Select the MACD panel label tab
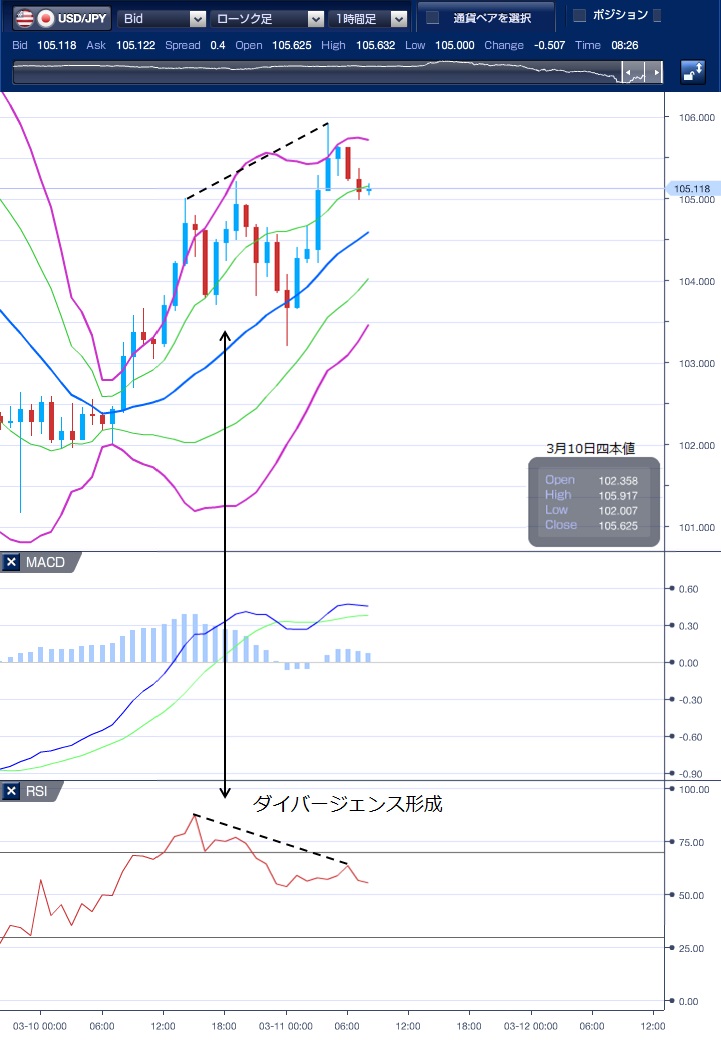Viewport: 721px width, 1040px height. (x=44, y=563)
